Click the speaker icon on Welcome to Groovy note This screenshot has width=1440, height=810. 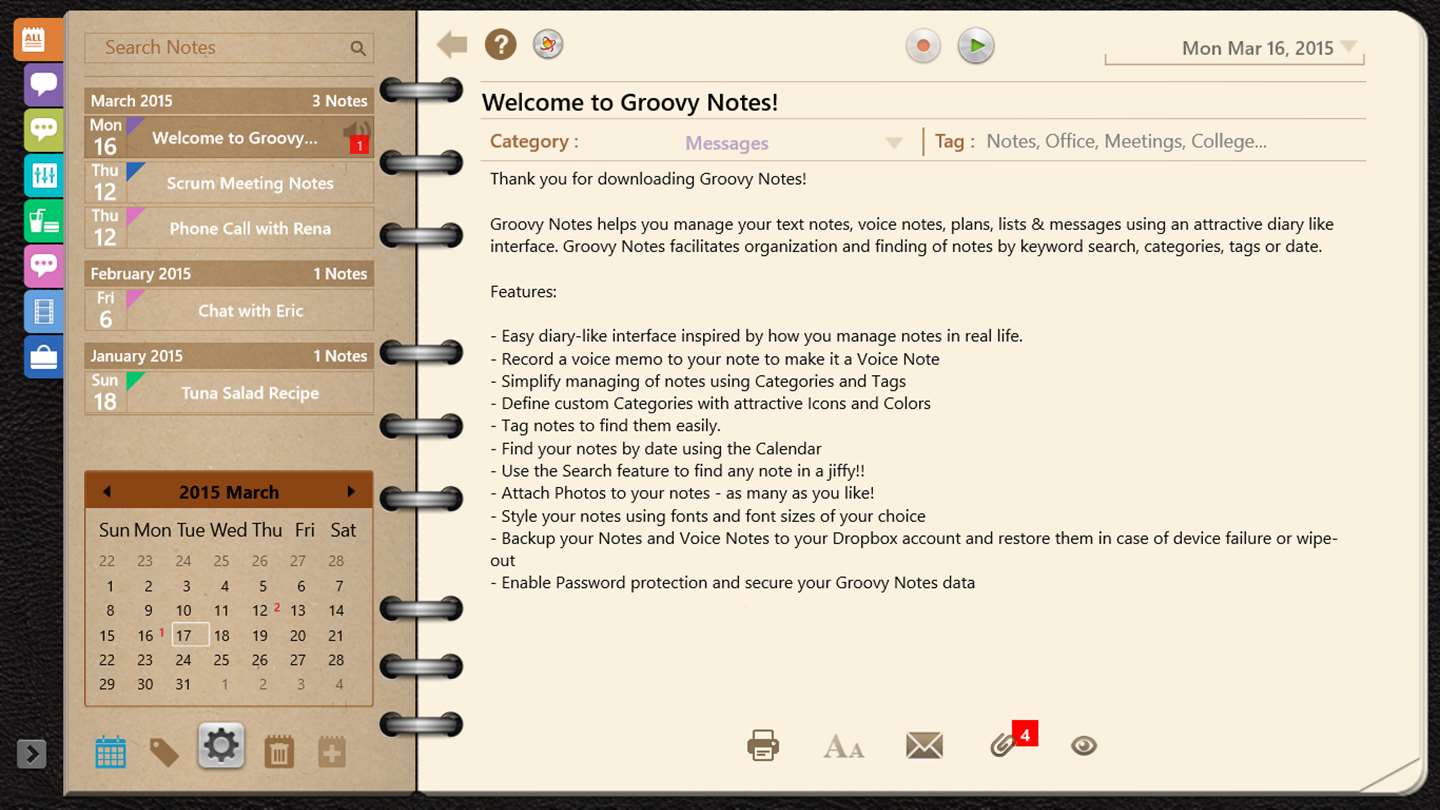pyautogui.click(x=356, y=131)
